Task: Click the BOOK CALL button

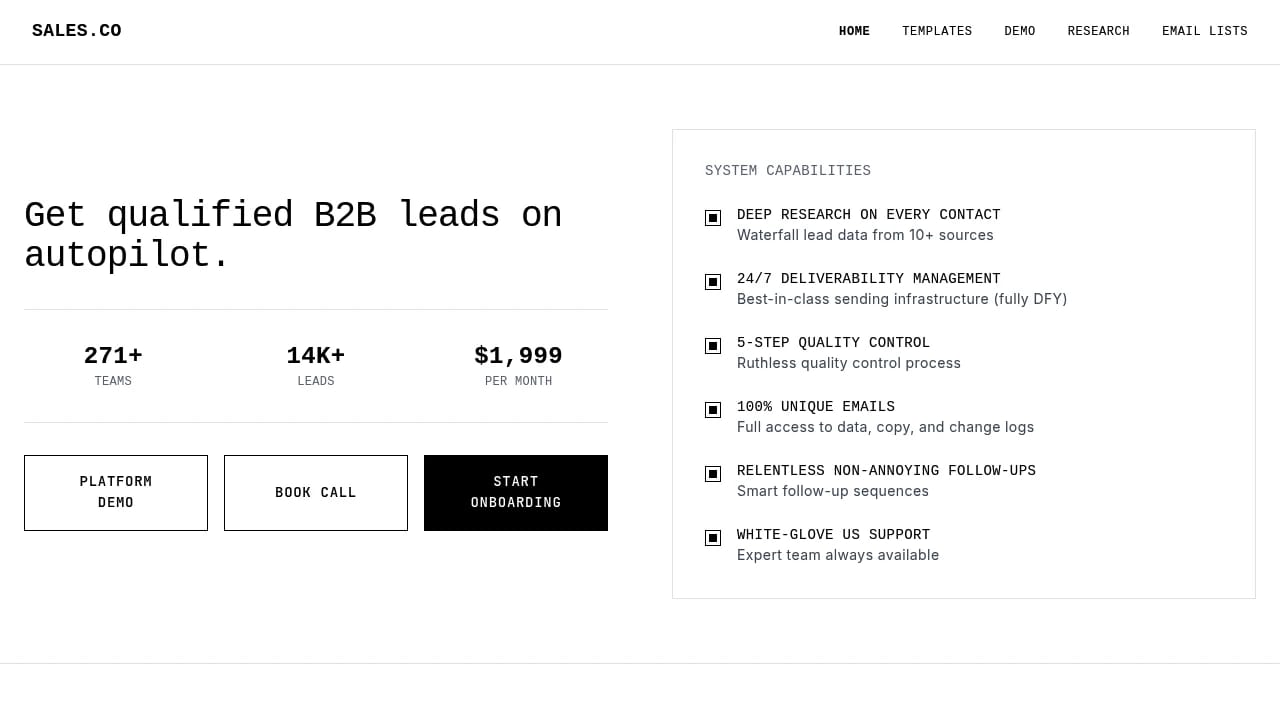Action: click(315, 492)
